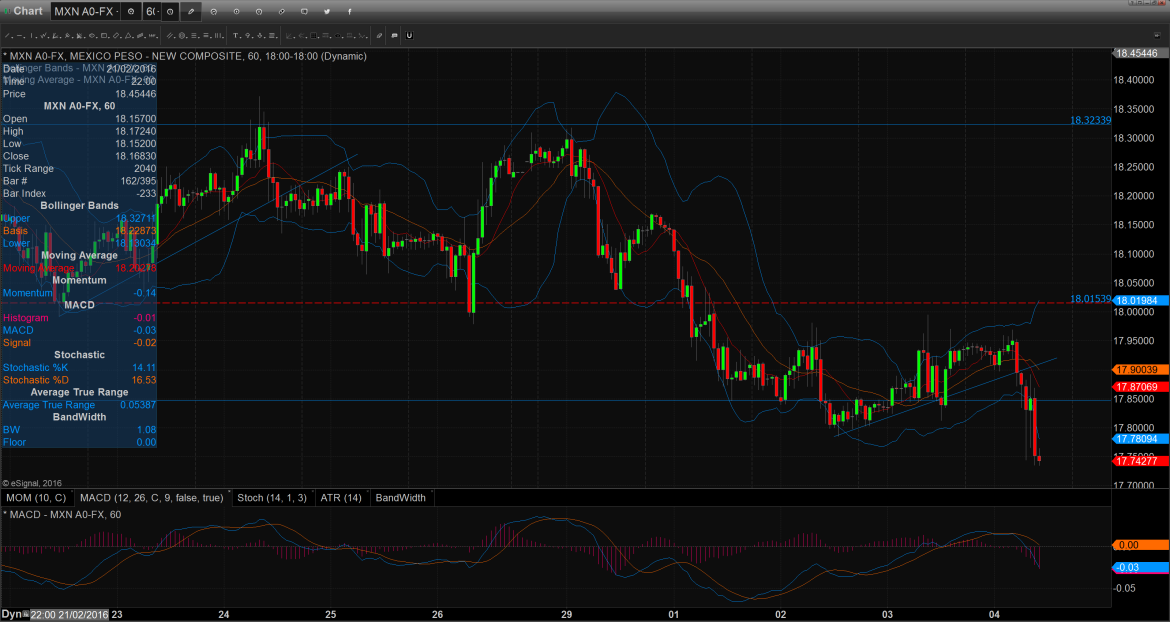Image resolution: width=1170 pixels, height=622 pixels.
Task: Click the Tick Range value row
Action: click(x=79, y=169)
